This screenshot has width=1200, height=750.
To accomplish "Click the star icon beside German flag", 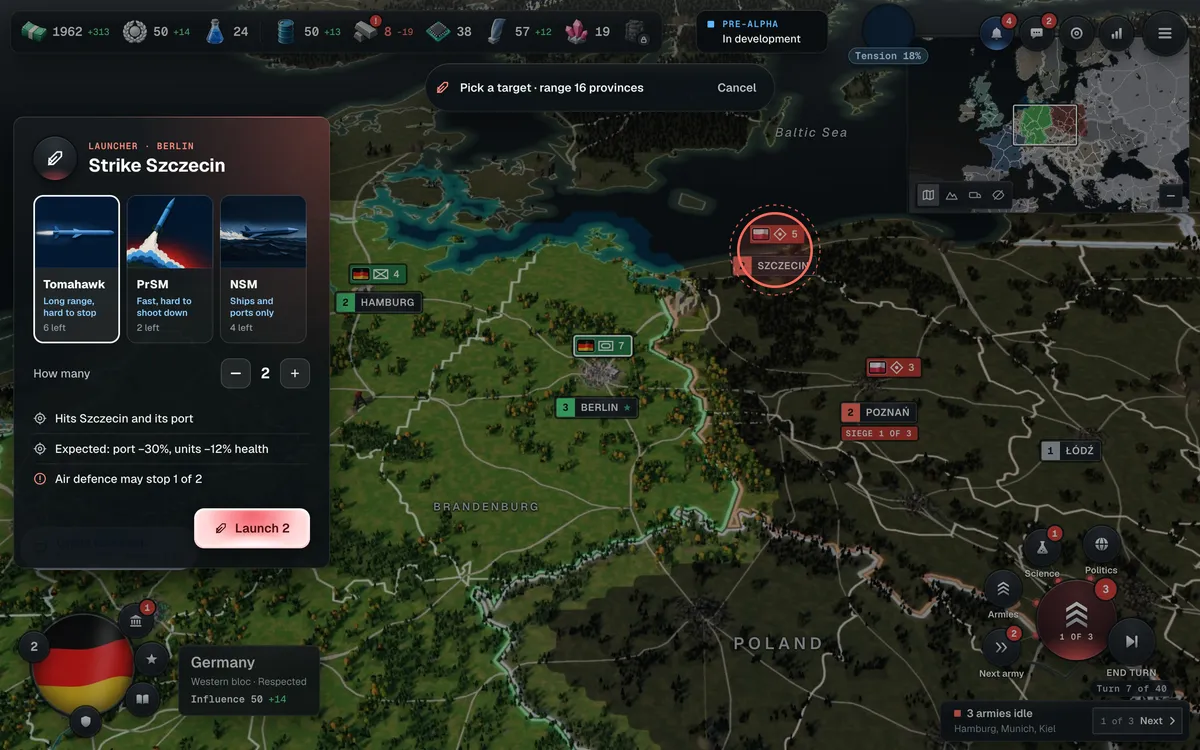I will pyautogui.click(x=152, y=659).
